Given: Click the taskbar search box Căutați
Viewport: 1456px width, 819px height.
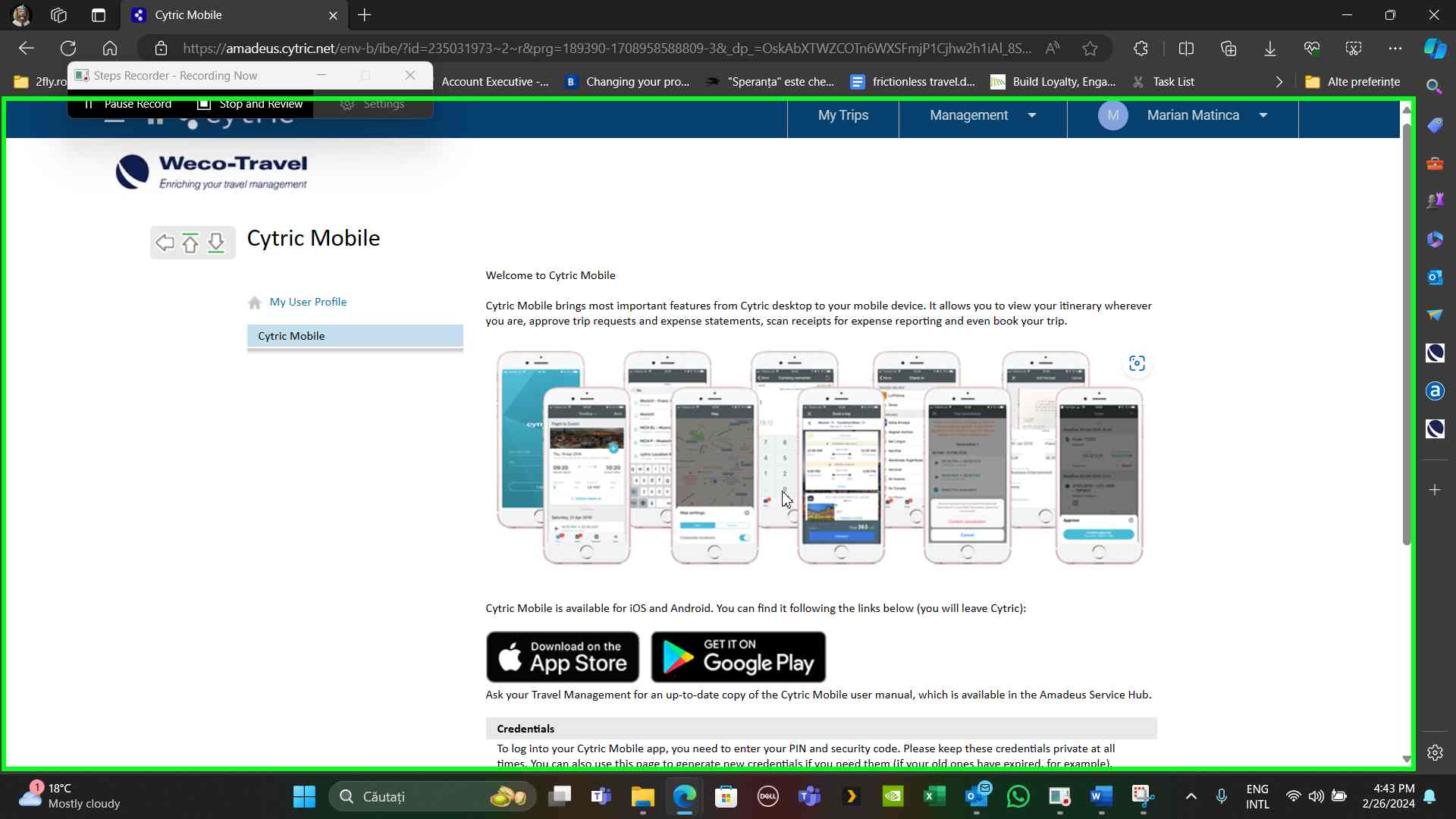Looking at the screenshot, I should coord(432,796).
